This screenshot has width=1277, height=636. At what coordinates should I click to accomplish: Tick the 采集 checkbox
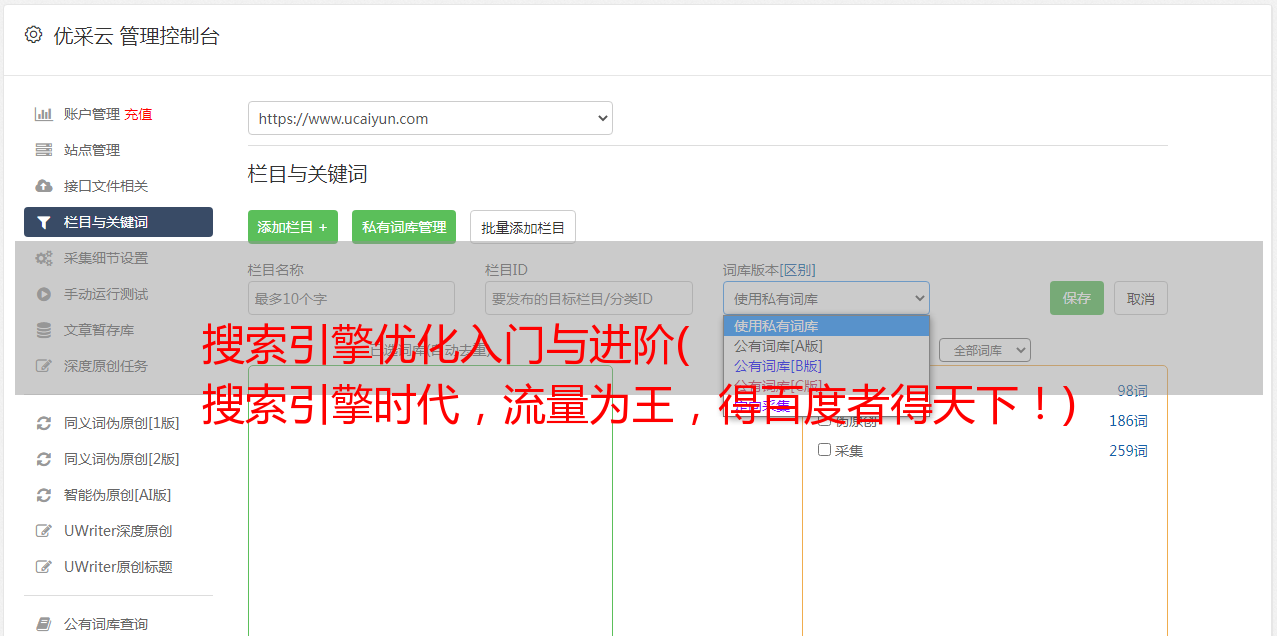[x=825, y=450]
